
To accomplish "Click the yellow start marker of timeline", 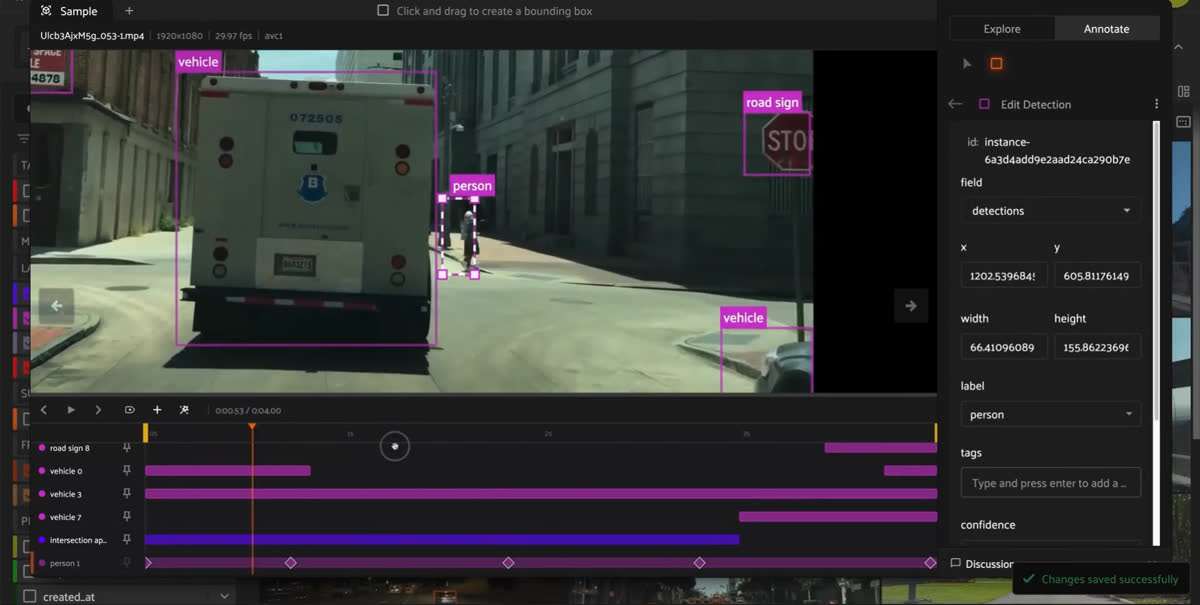I will tap(146, 432).
